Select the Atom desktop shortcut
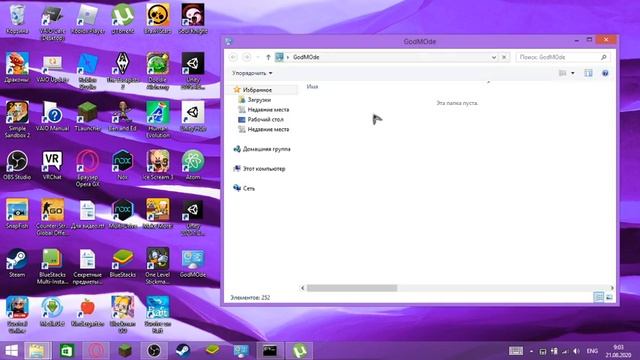The width and height of the screenshot is (640, 360). point(193,165)
